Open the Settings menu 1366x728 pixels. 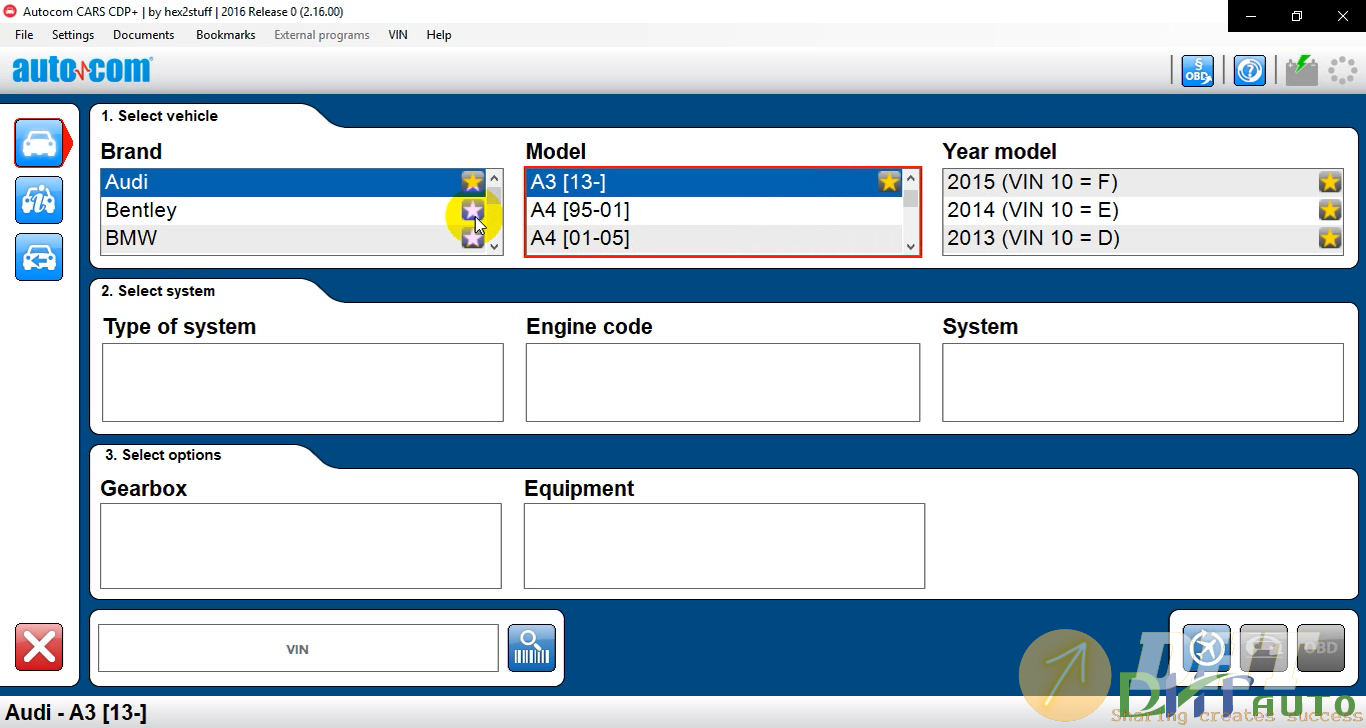pos(73,35)
